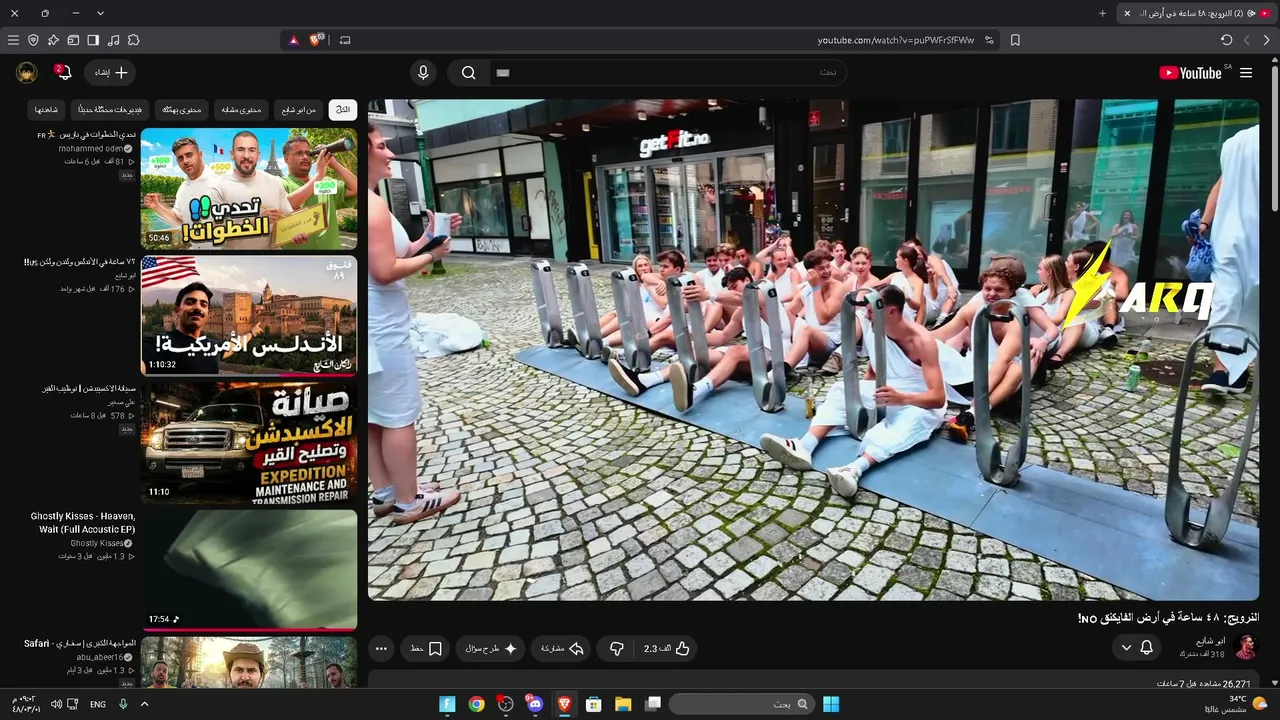The image size is (1280, 720).
Task: Click the main video player
Action: tap(813, 349)
